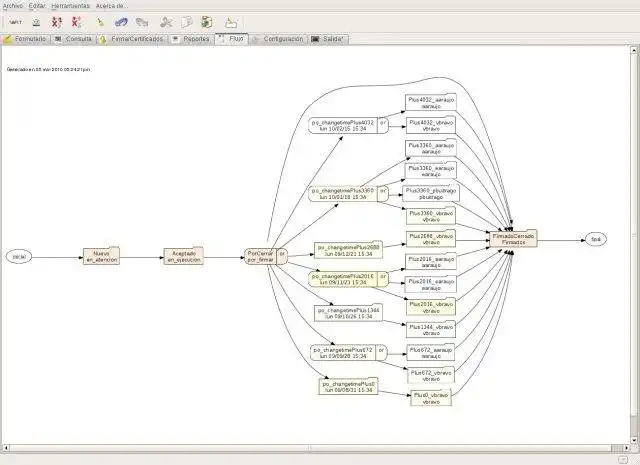Select the Nuevo en_atencion node

(101, 256)
